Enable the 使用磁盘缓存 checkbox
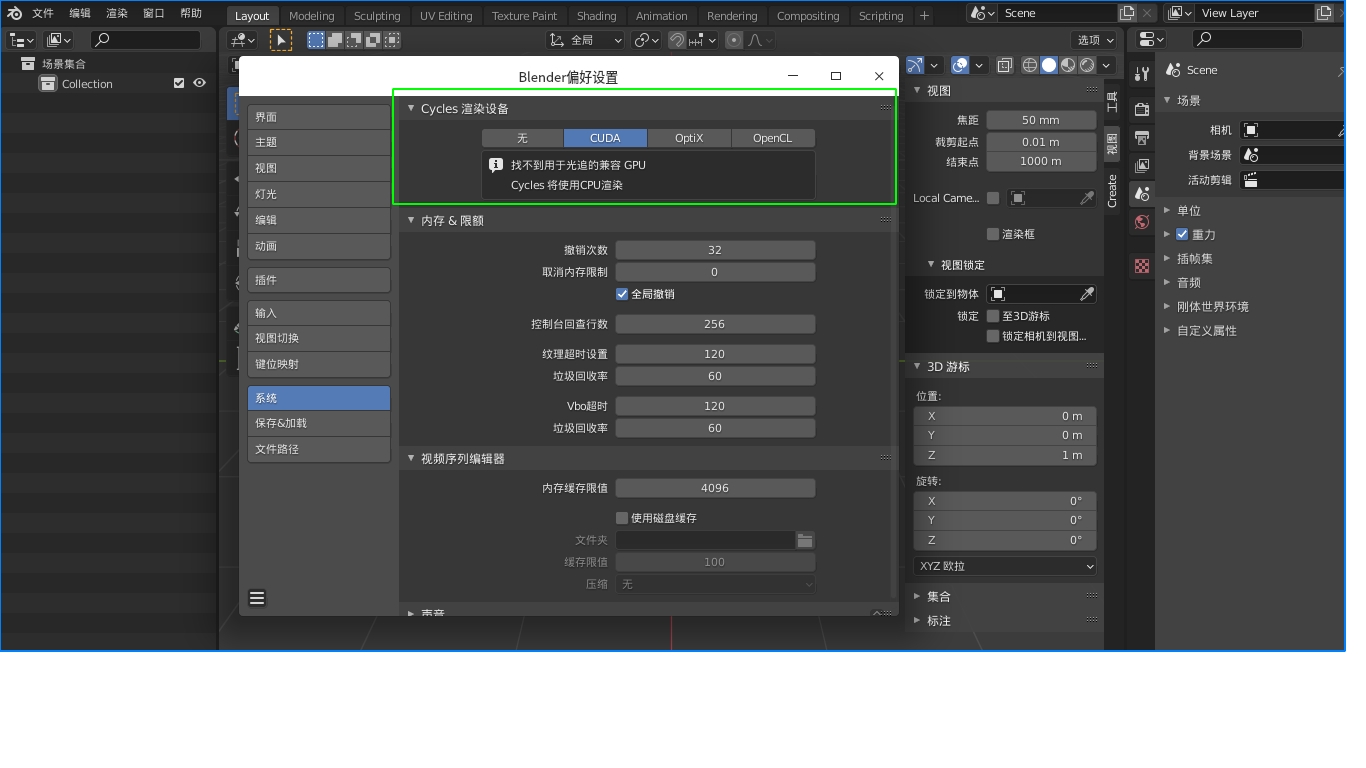 [622, 518]
